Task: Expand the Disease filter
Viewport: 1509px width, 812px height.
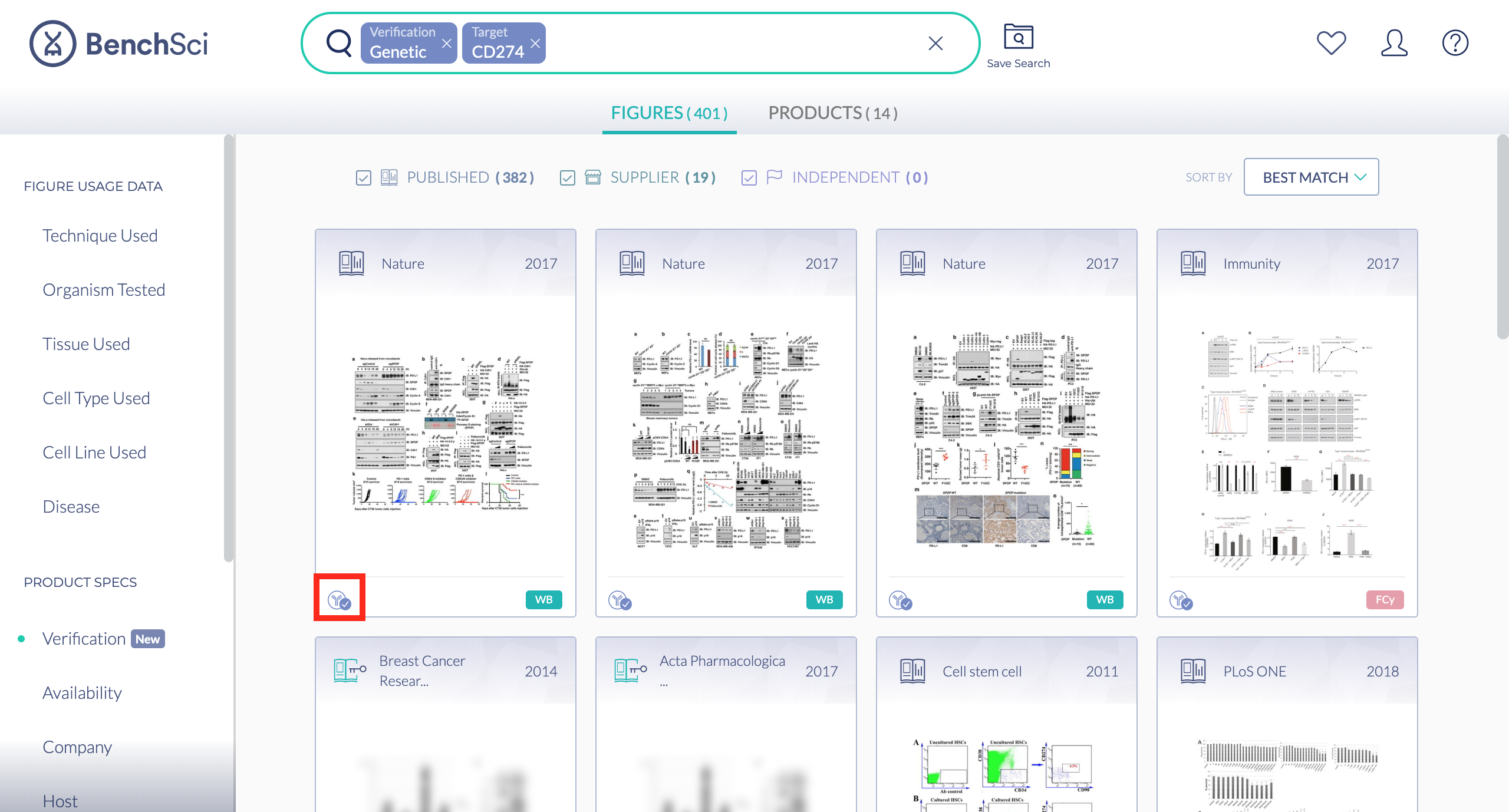Action: pos(71,507)
